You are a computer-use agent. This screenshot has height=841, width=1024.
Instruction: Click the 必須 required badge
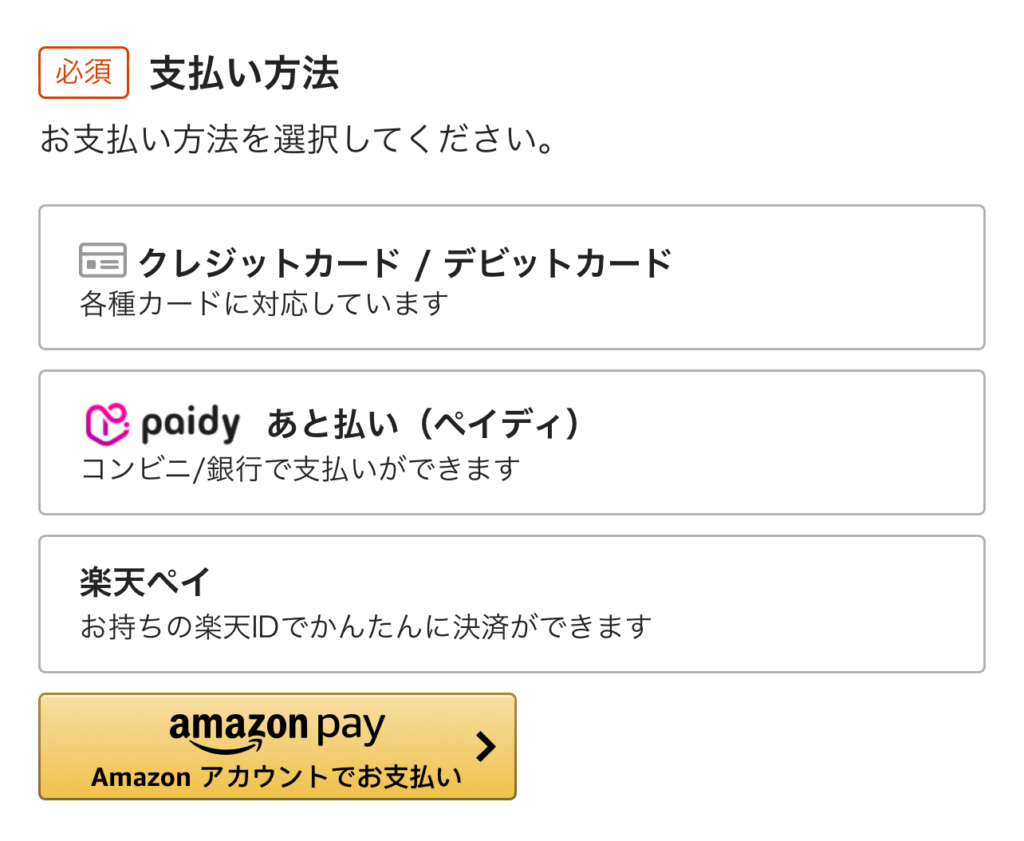click(84, 72)
